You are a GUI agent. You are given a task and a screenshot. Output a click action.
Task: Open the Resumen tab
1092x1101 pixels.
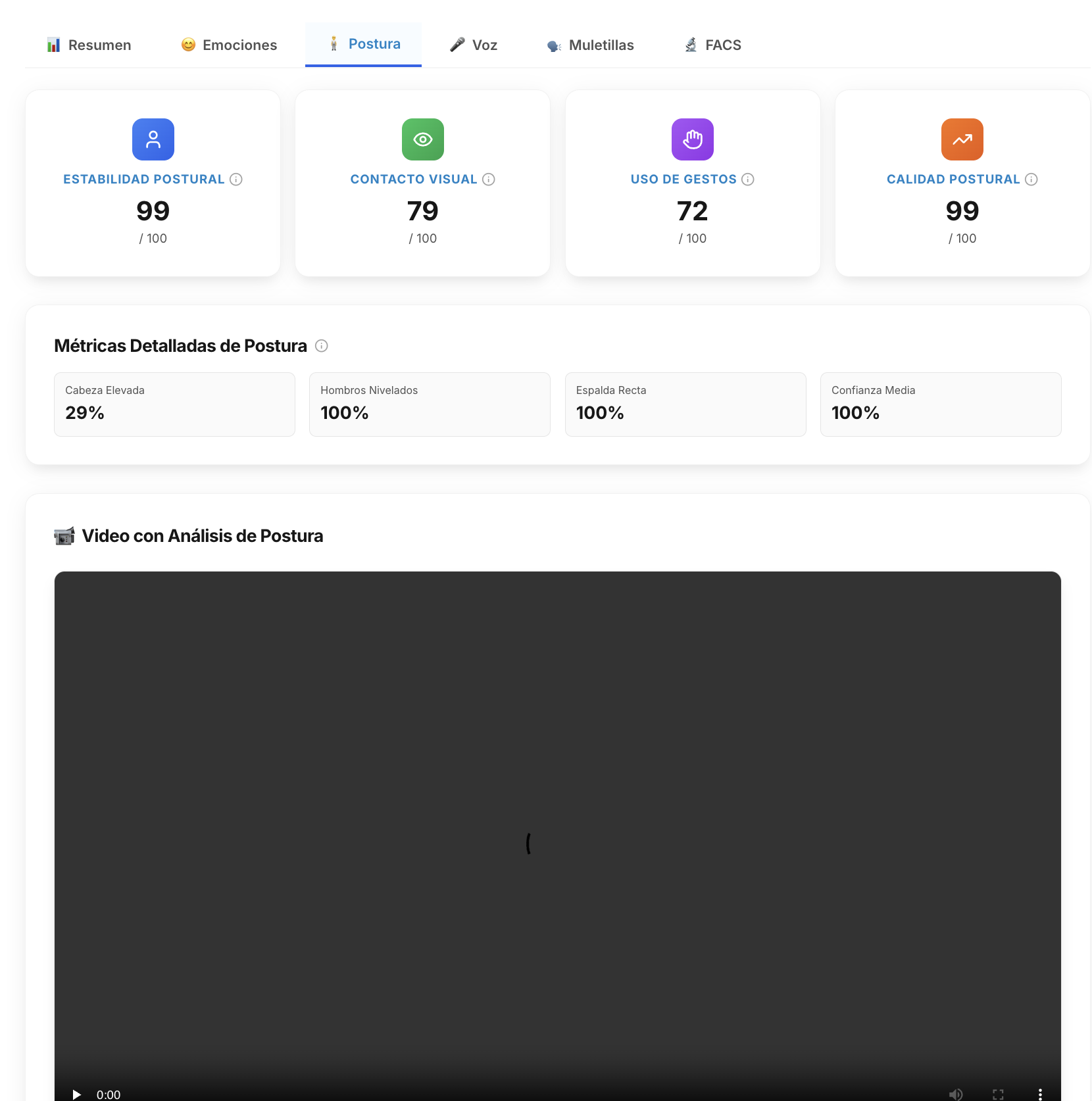(x=89, y=45)
